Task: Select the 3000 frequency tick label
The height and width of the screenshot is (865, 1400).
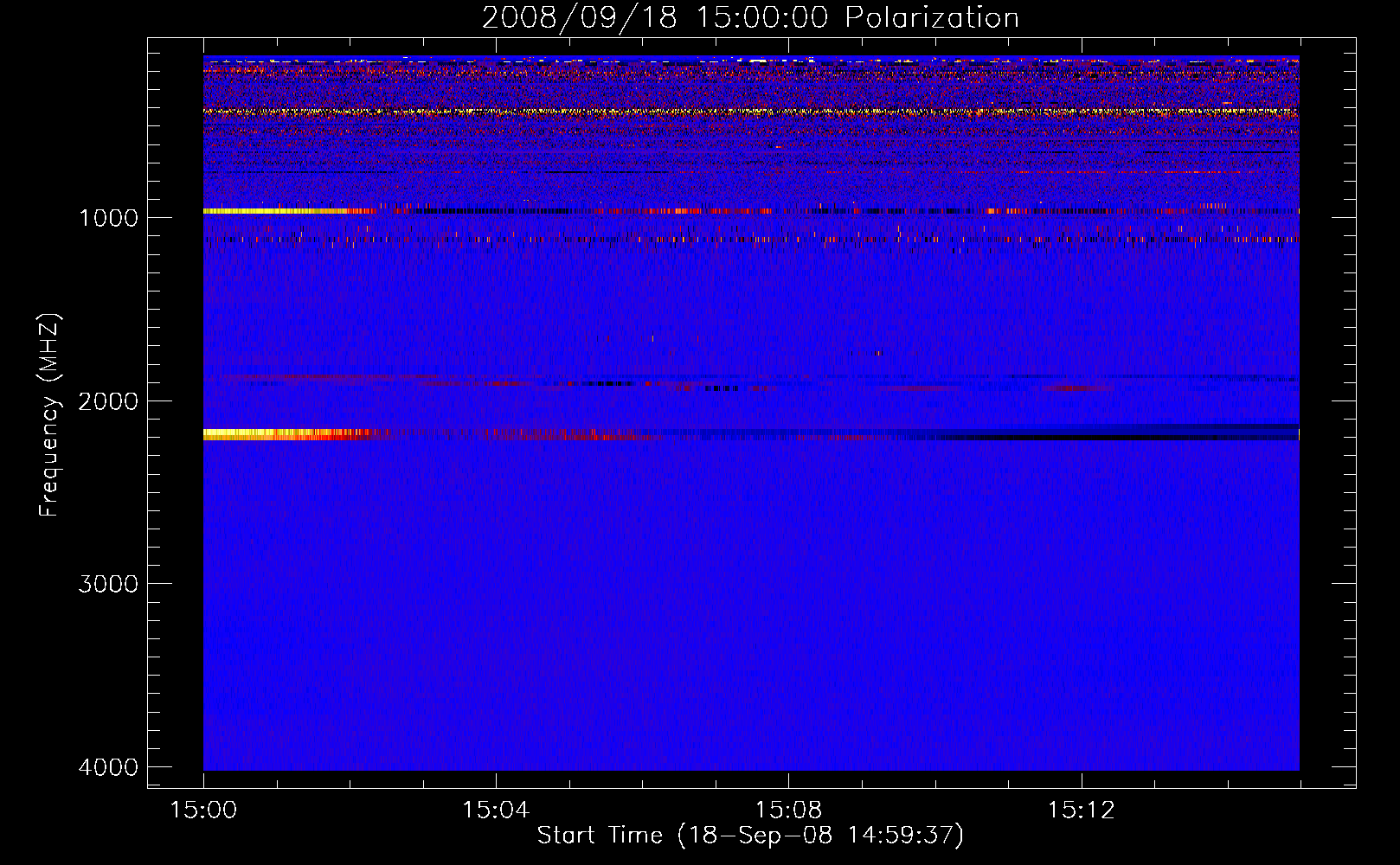Action: tap(108, 584)
